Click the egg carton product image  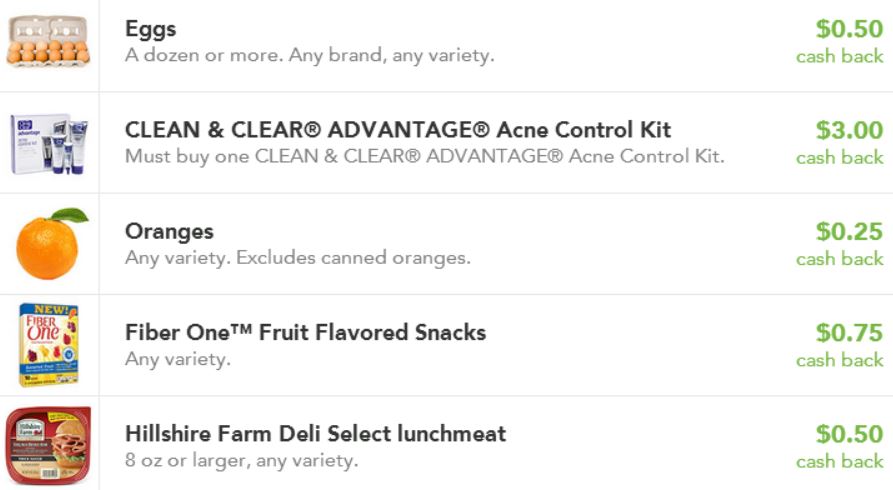coord(47,42)
